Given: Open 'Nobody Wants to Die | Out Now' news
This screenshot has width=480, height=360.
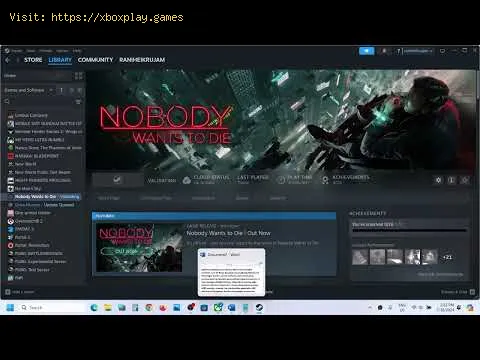Looking at the screenshot, I should (228, 233).
